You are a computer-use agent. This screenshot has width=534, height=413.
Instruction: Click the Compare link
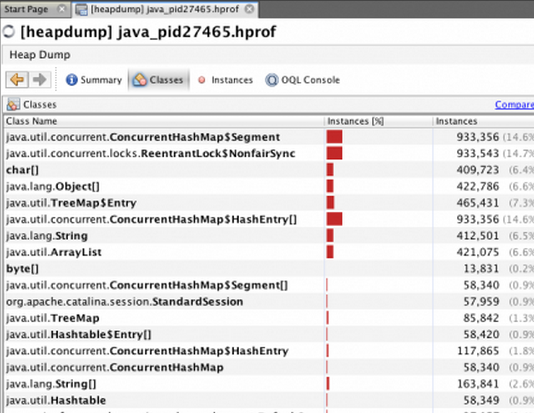[x=514, y=105]
